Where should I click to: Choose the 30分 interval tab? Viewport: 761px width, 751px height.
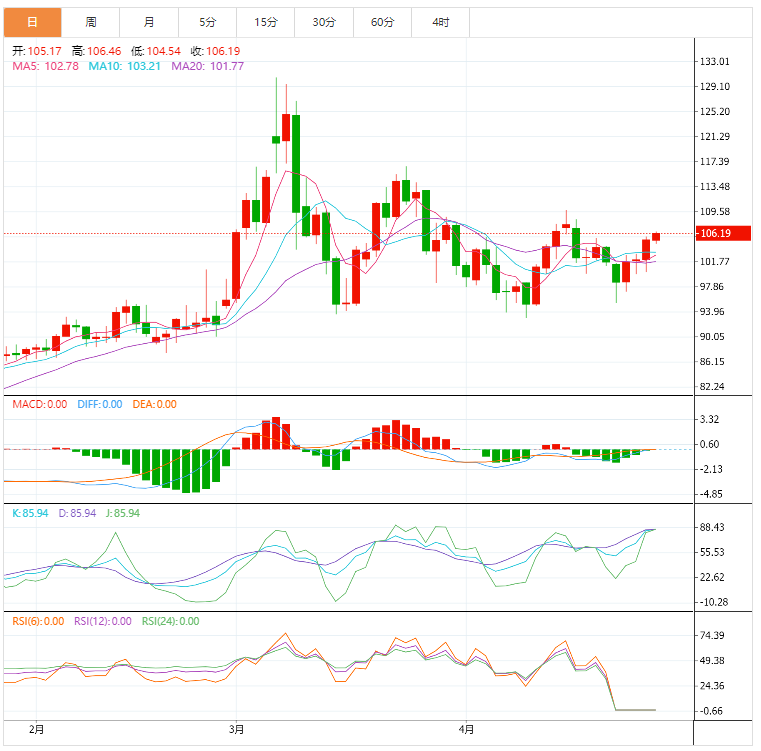(x=324, y=22)
